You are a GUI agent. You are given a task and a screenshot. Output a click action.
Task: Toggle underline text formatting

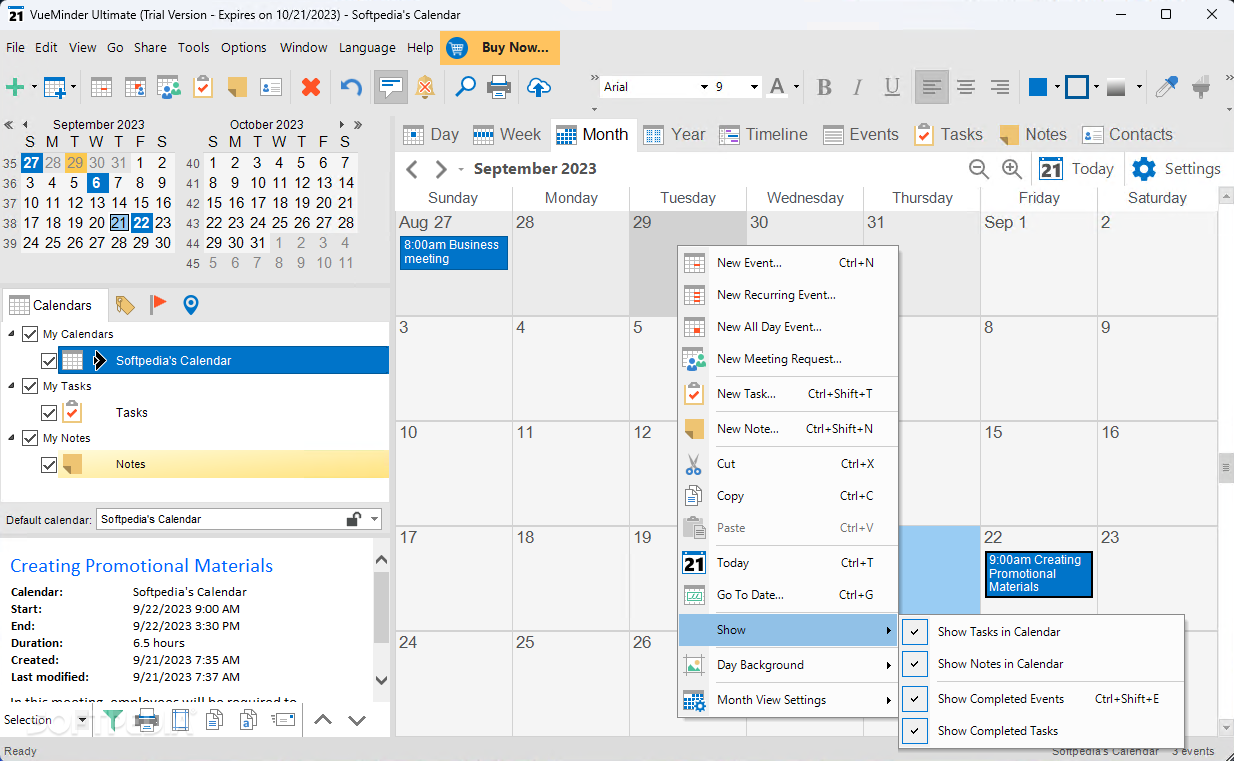tap(892, 87)
